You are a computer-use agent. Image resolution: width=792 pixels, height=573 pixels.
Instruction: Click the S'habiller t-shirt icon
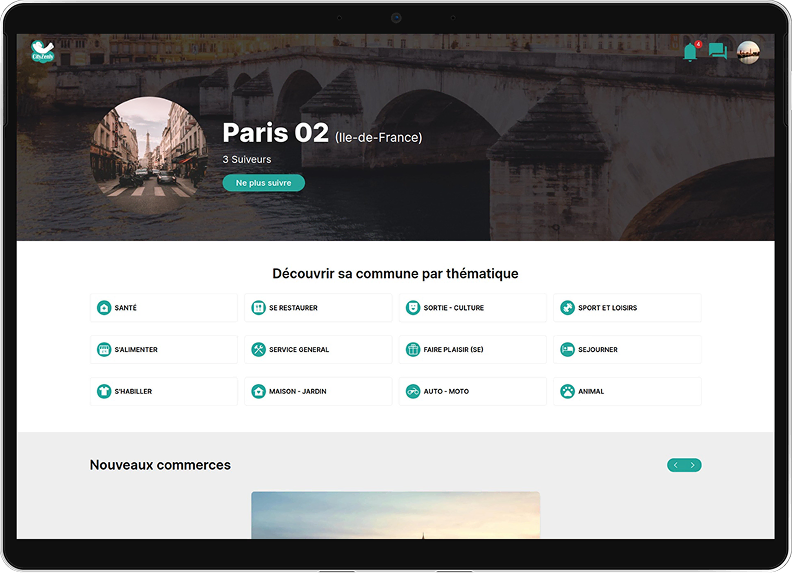104,392
